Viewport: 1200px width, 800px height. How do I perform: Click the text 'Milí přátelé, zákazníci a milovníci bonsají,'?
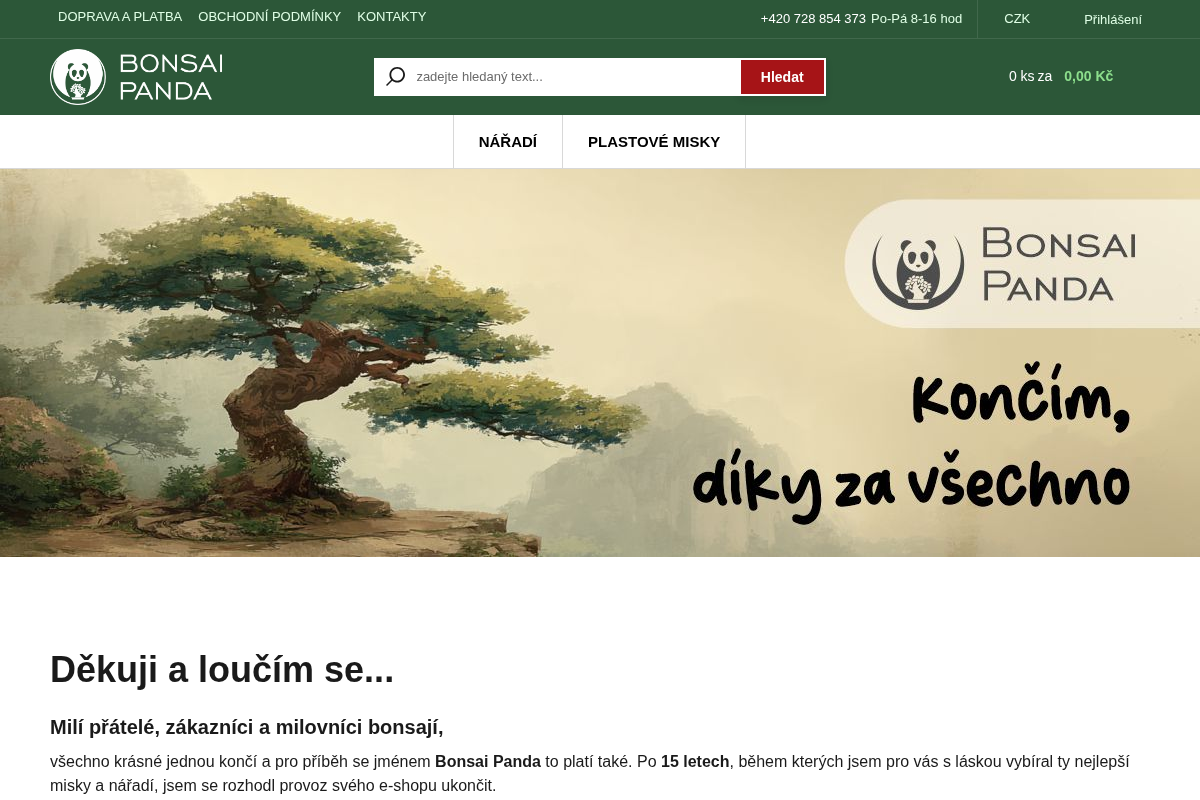tap(247, 727)
